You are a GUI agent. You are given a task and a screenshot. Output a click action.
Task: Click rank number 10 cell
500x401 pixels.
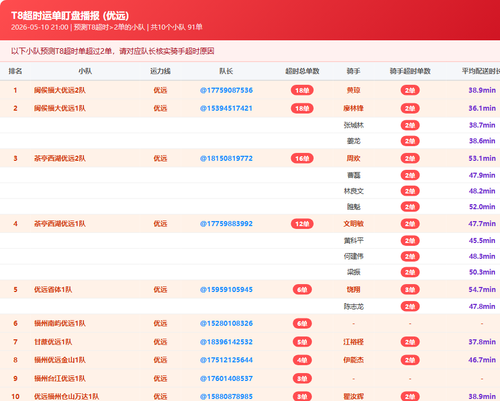(x=15, y=397)
